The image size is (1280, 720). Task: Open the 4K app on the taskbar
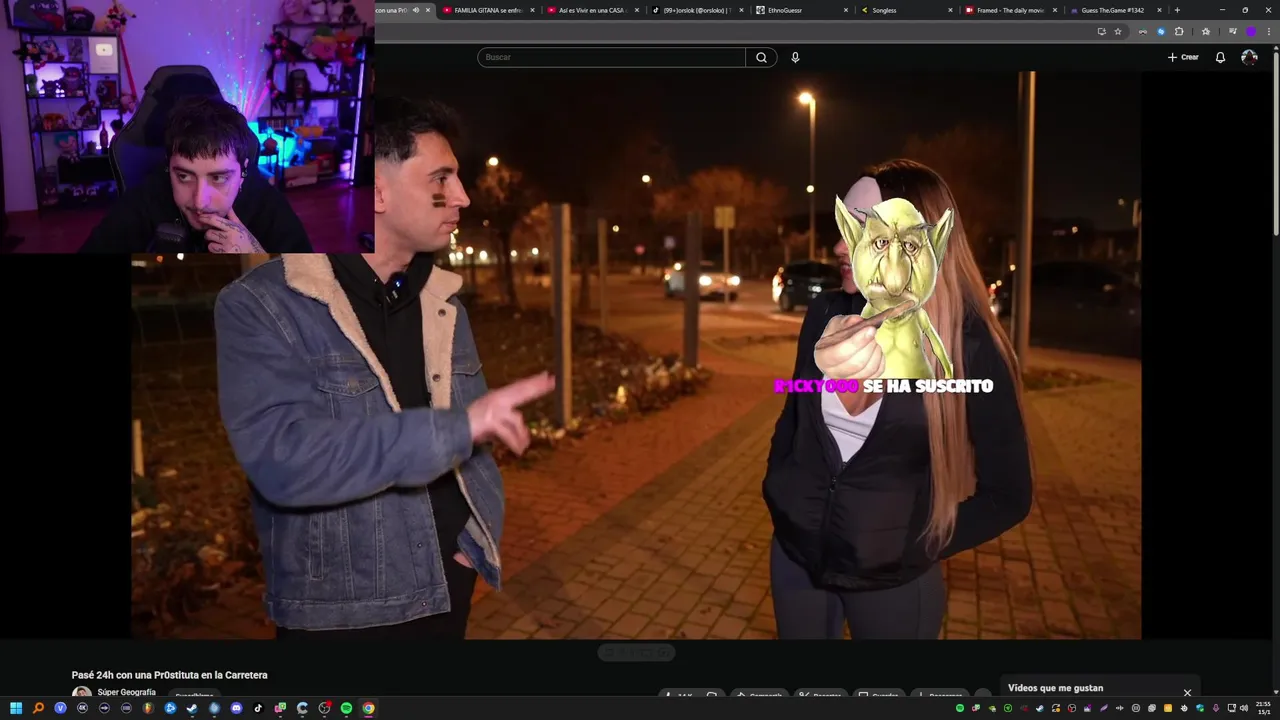coord(82,708)
